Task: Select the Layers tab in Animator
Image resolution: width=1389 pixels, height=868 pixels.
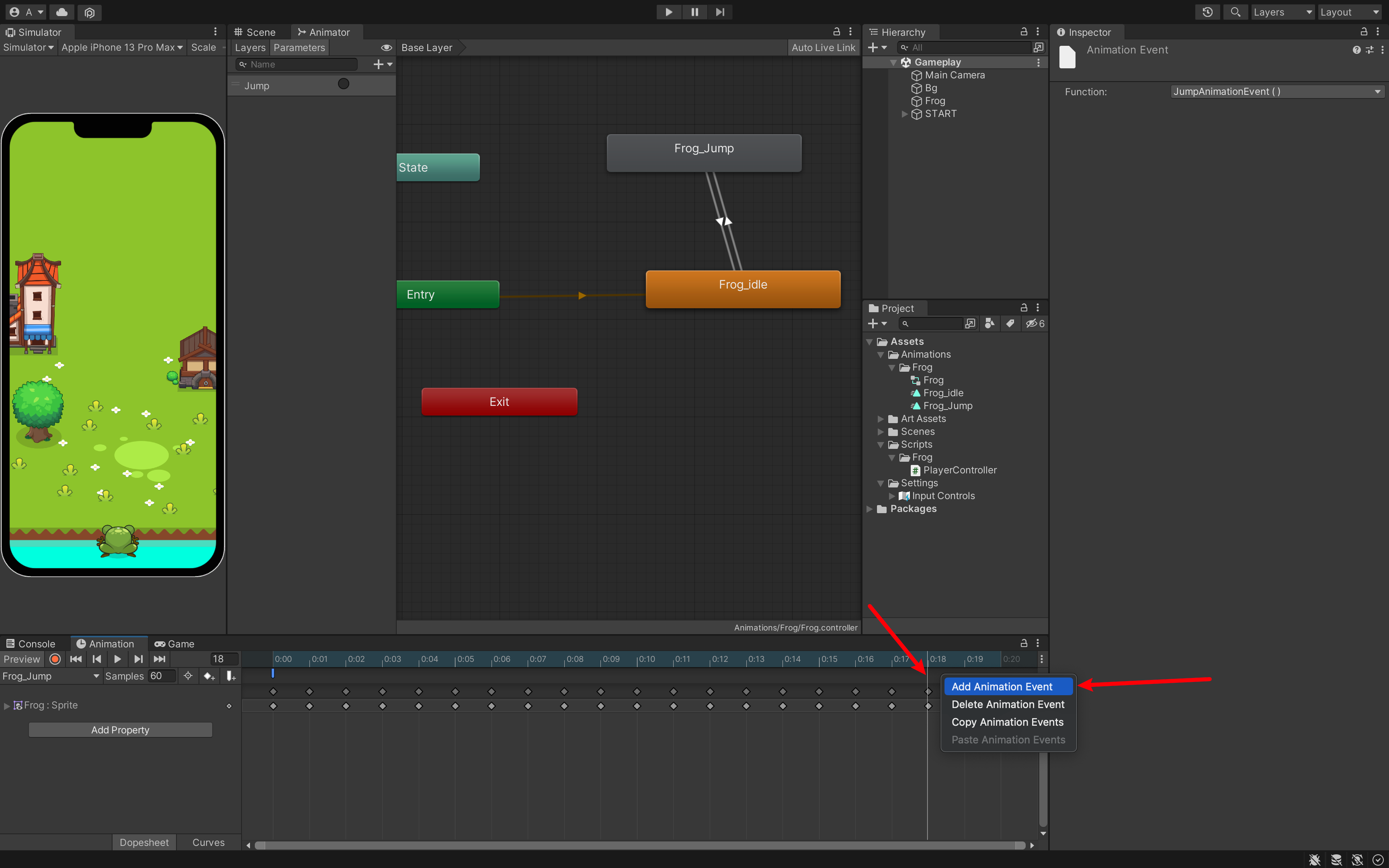Action: point(250,48)
